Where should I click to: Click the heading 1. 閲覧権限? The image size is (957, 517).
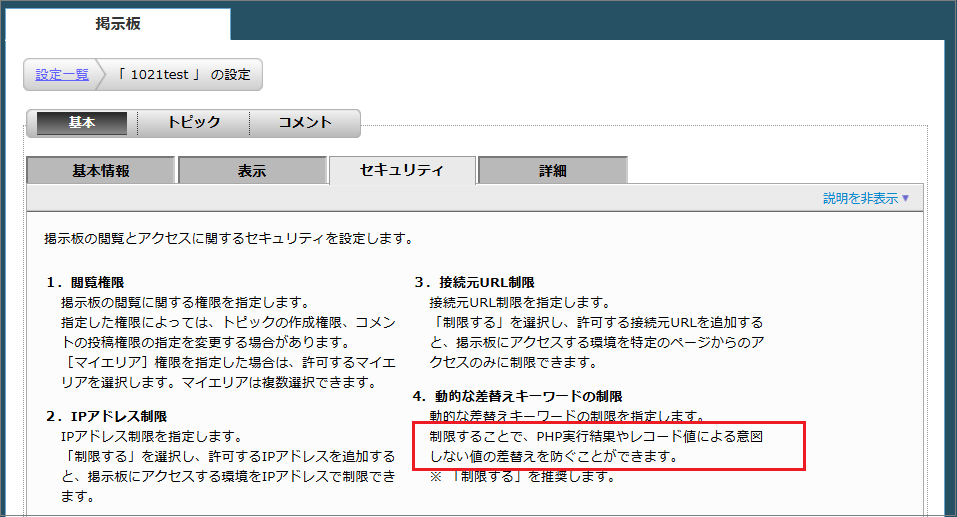click(91, 283)
